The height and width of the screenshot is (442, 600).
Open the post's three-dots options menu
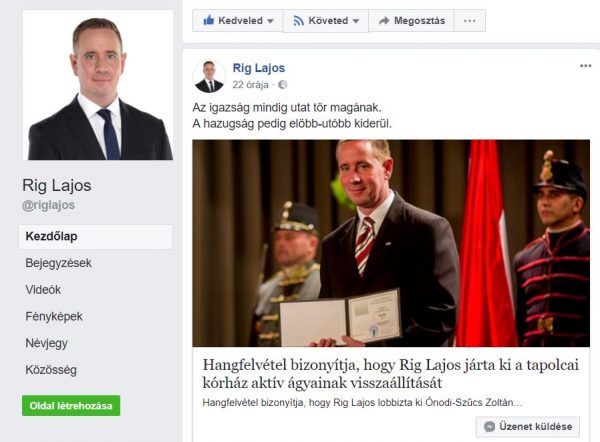click(x=585, y=66)
